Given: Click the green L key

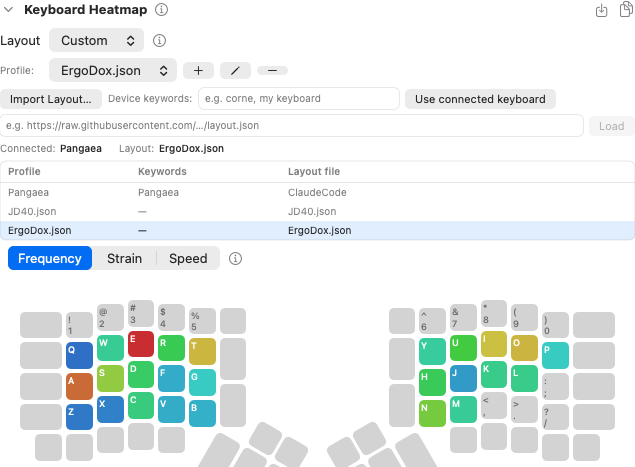Looking at the screenshot, I should coord(524,378).
